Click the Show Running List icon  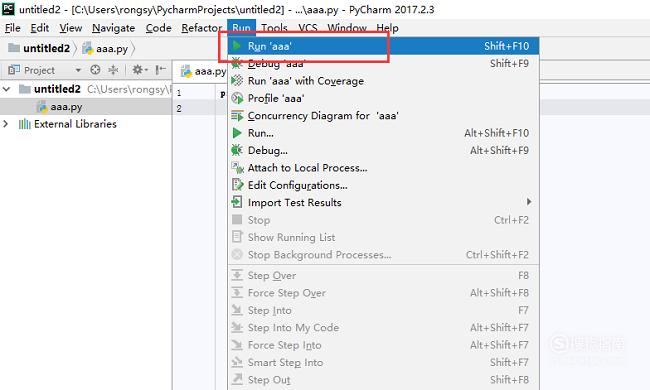tap(237, 237)
